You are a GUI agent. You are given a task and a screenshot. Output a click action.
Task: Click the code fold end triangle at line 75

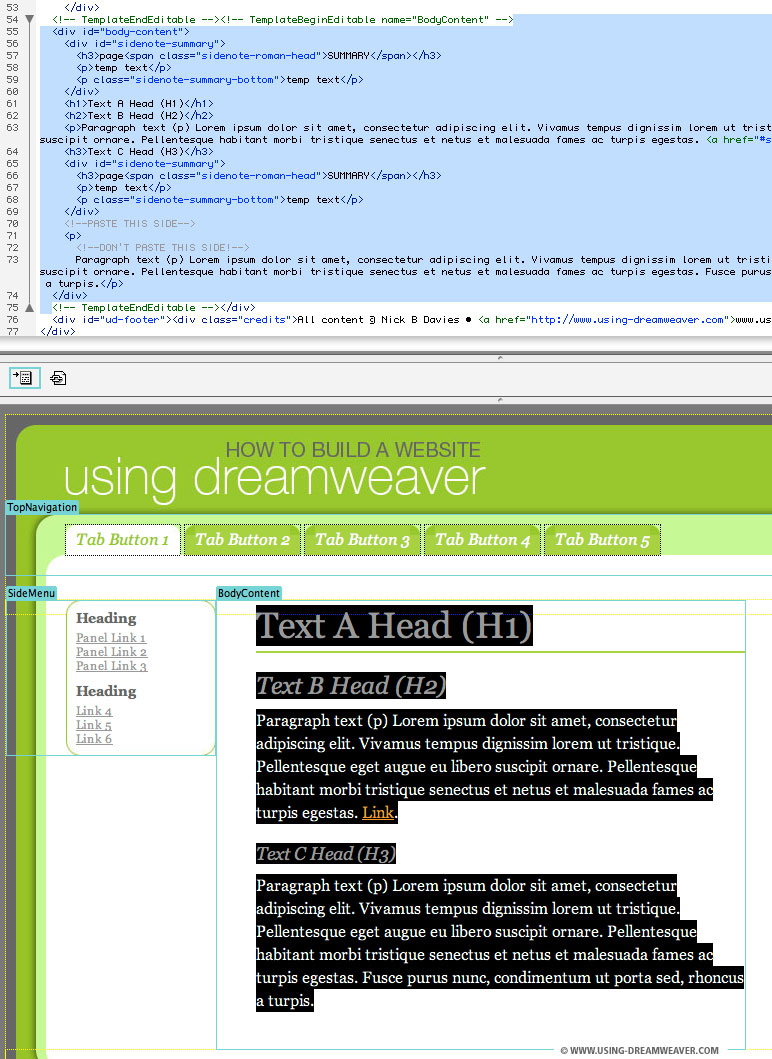(x=29, y=307)
